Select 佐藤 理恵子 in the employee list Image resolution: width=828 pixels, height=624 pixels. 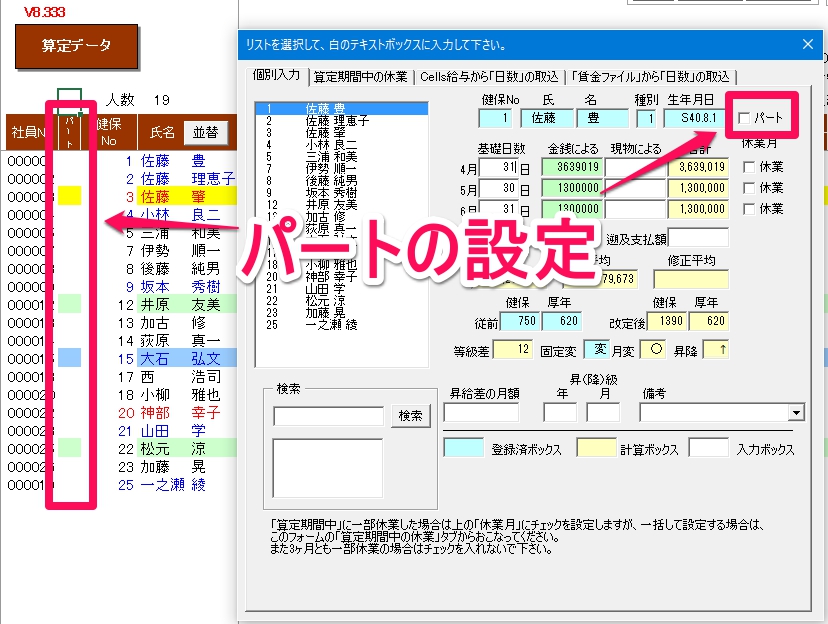click(x=336, y=120)
